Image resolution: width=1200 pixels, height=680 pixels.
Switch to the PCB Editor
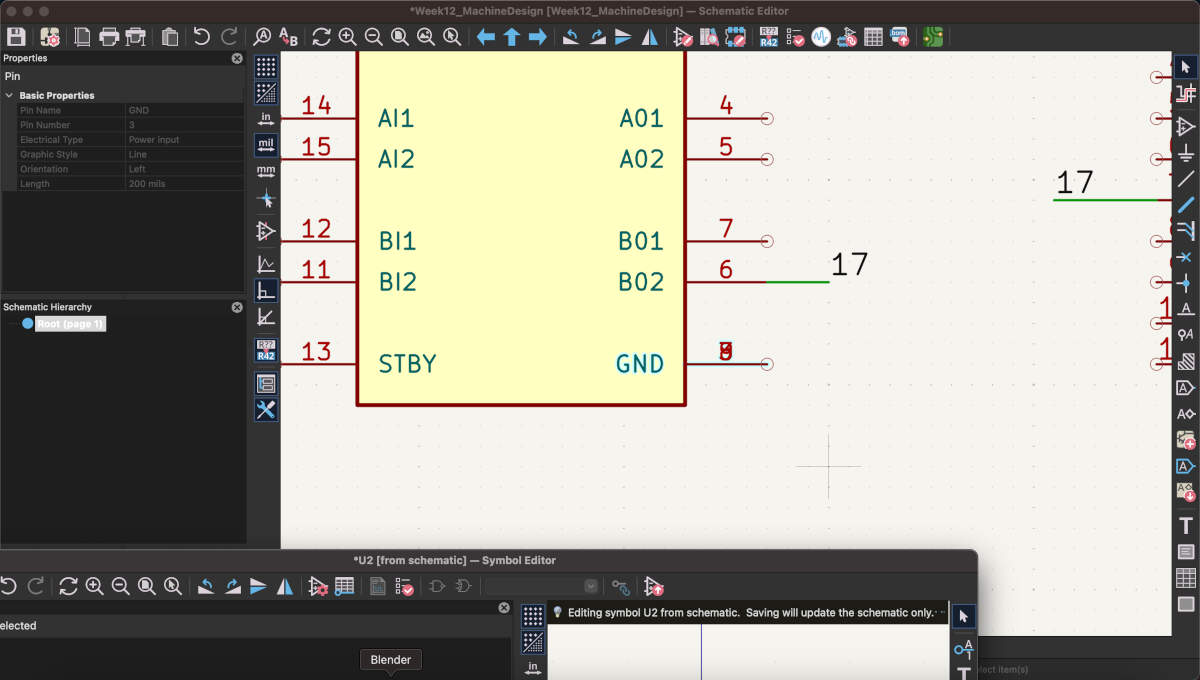[x=932, y=37]
